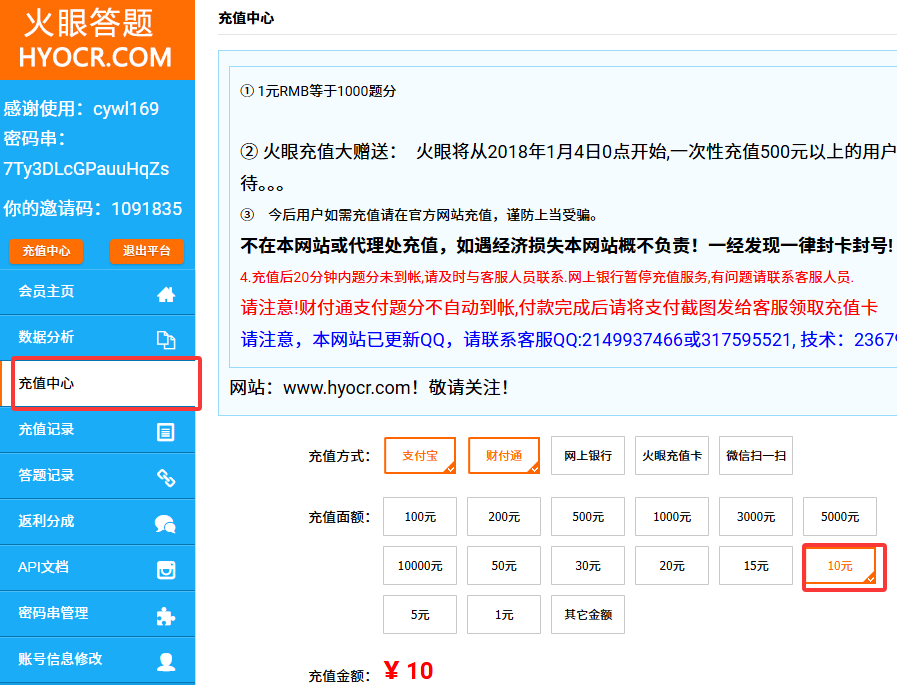Select the 其它金额 custom amount option
The width and height of the screenshot is (897, 685).
coord(588,615)
